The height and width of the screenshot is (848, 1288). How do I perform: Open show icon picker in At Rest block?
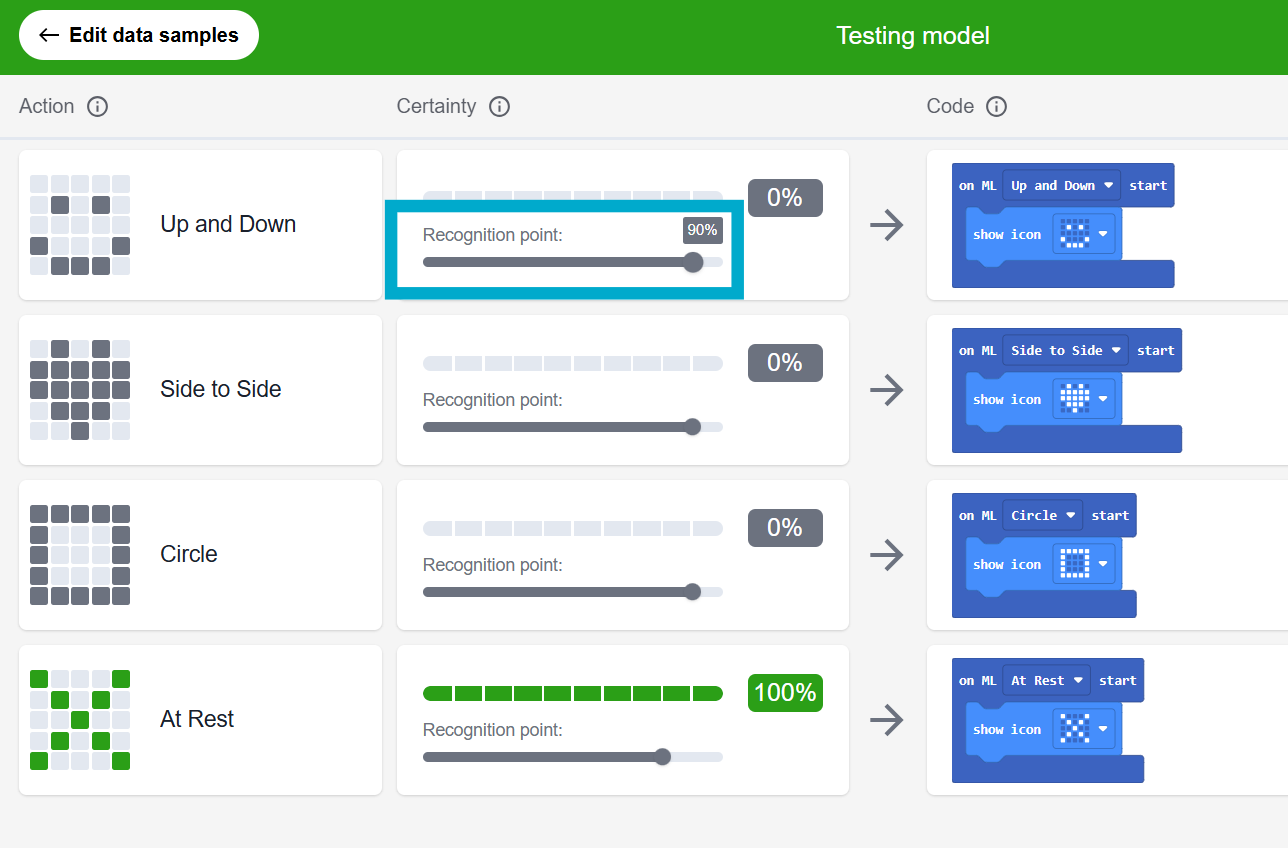click(1083, 730)
